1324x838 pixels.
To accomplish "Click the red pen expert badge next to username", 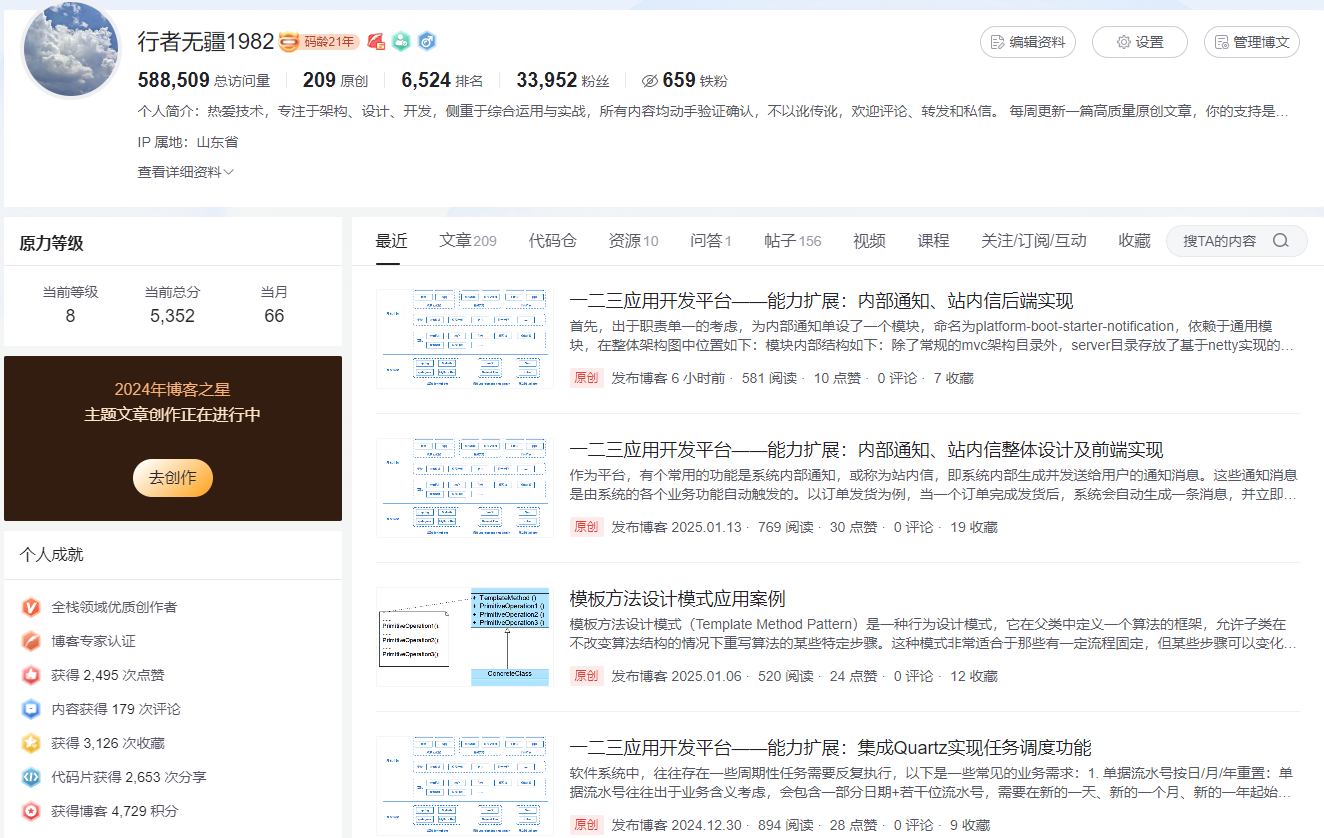I will [x=375, y=41].
